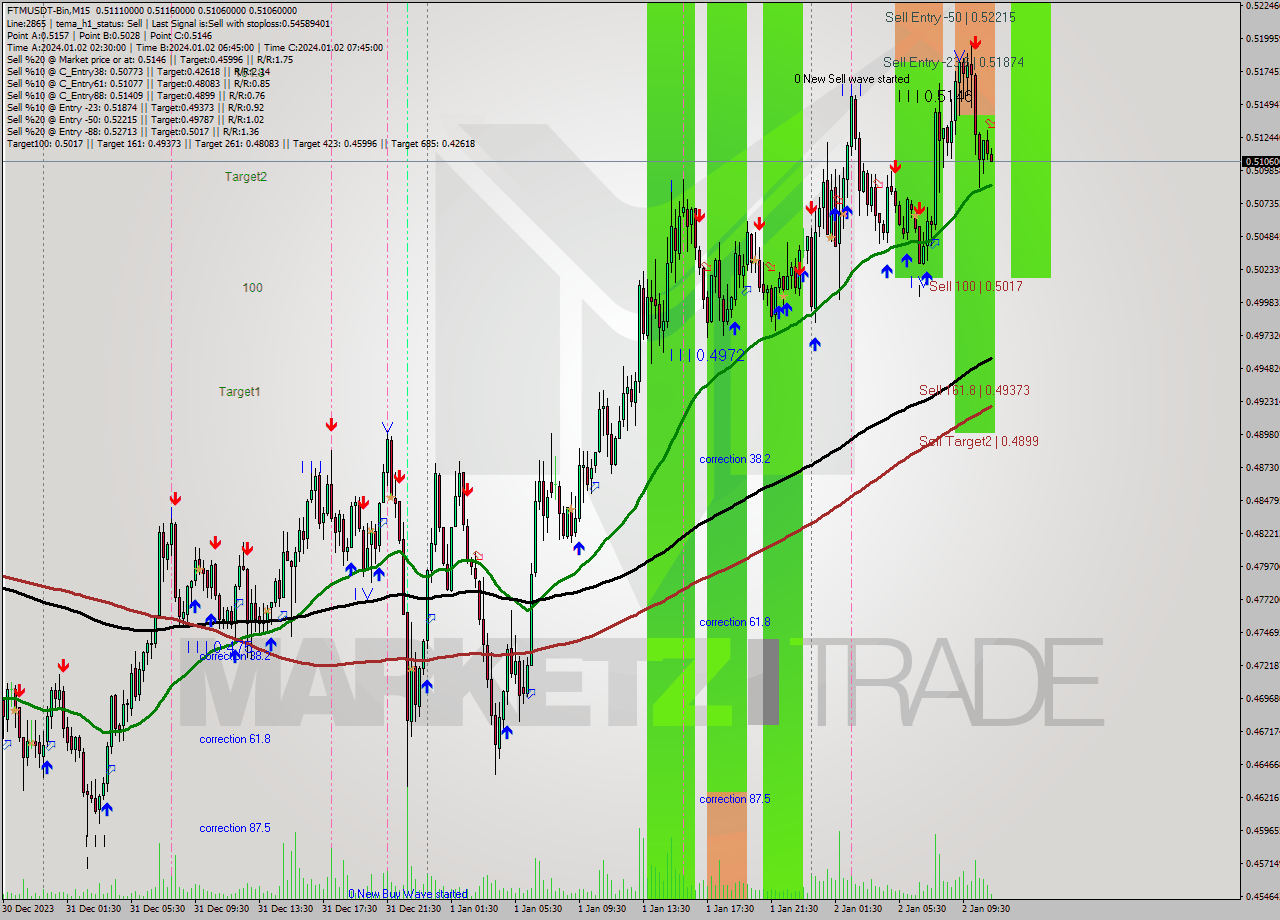Image resolution: width=1280 pixels, height=920 pixels.
Task: Click the 0.4822 price scale tick
Action: [1261, 533]
